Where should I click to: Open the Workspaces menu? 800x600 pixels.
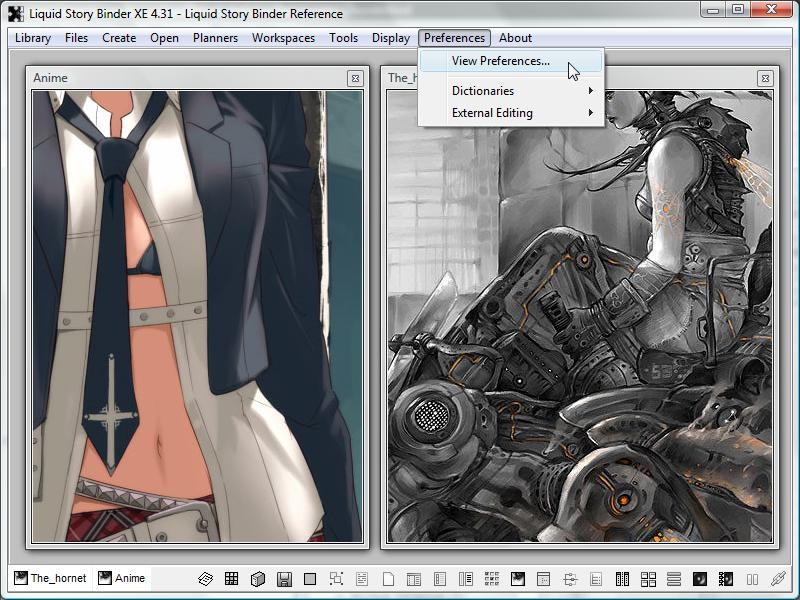pyautogui.click(x=283, y=38)
